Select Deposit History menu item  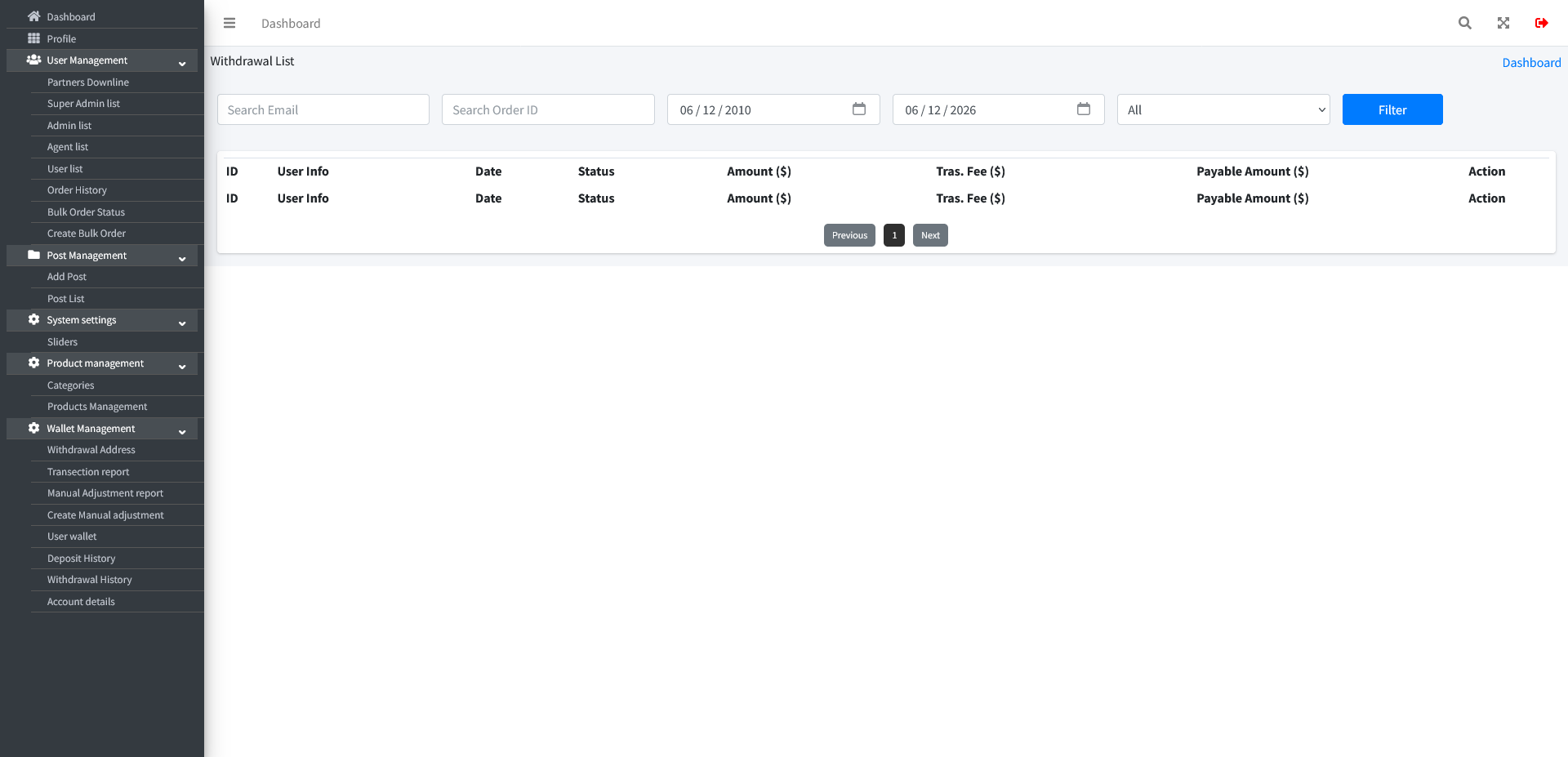(81, 559)
